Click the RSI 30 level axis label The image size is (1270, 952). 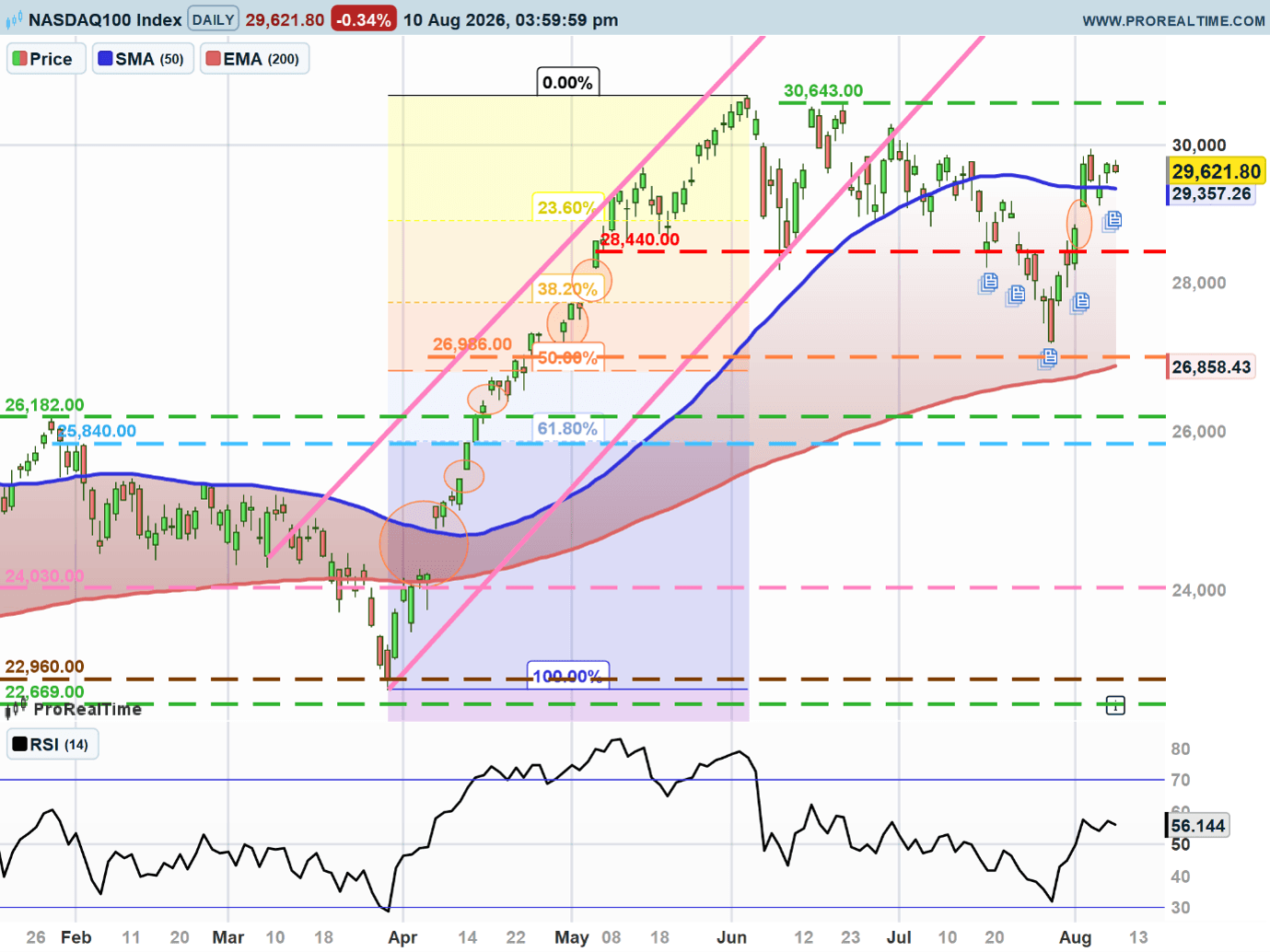click(x=1181, y=908)
